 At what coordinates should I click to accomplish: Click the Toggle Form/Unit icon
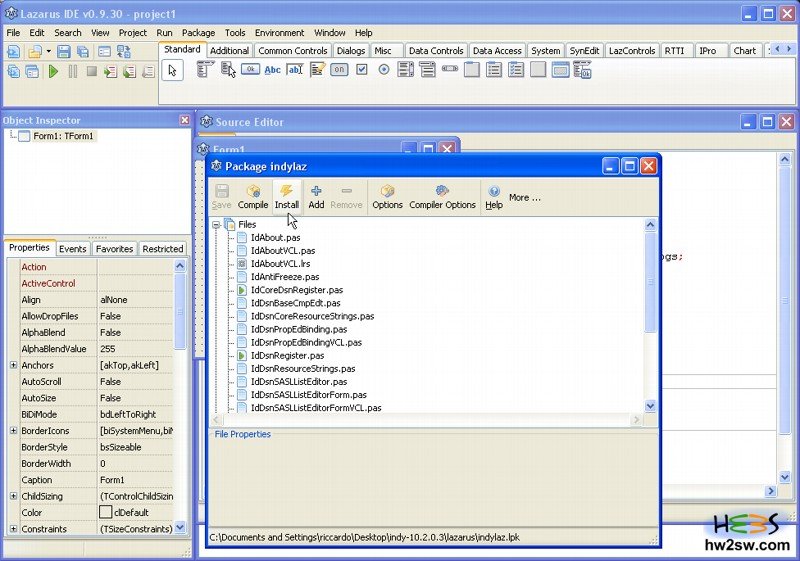(124, 52)
